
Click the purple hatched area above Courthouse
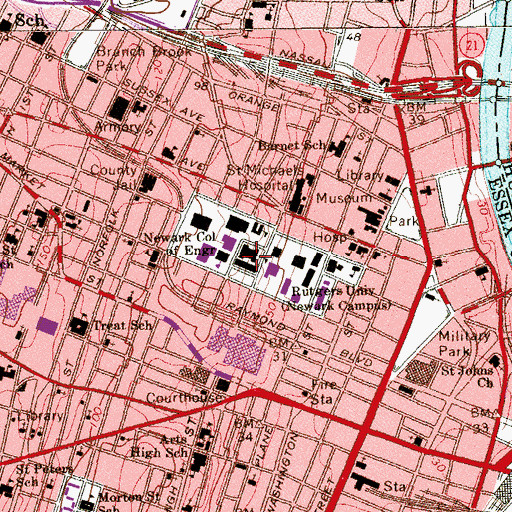tap(237, 350)
